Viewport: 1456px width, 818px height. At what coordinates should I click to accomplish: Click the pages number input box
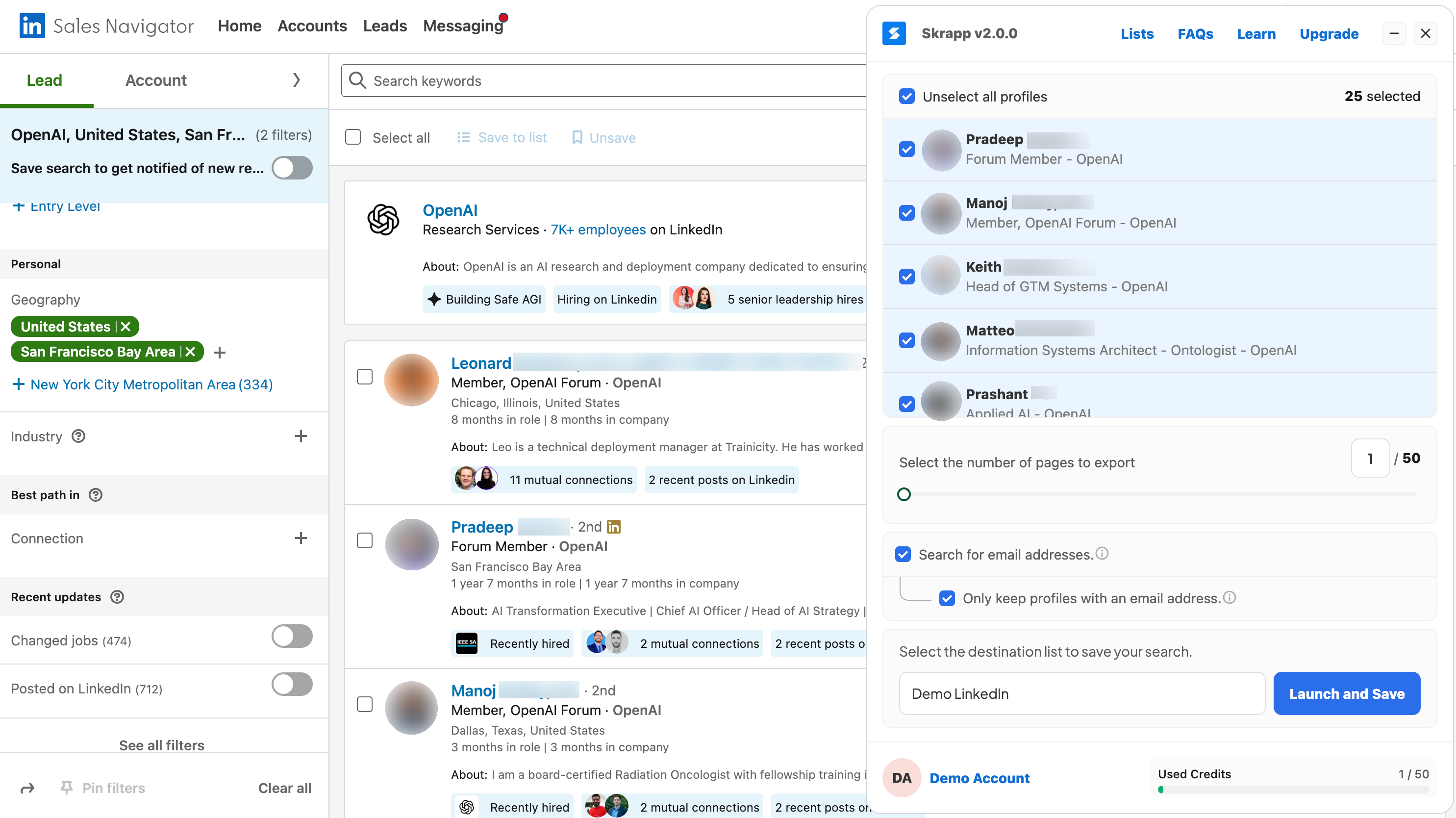tap(1370, 458)
